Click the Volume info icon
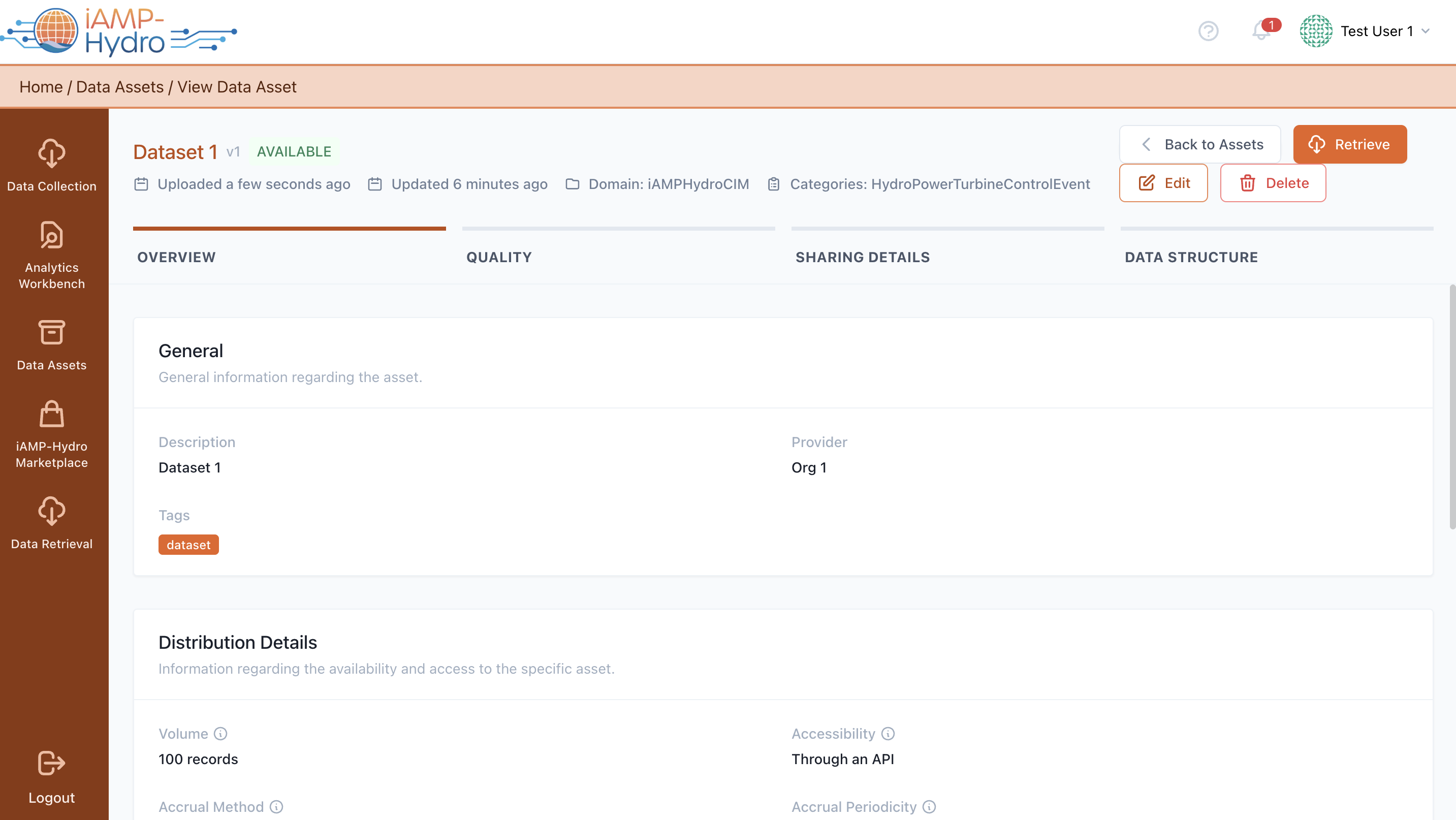The image size is (1456, 820). pyautogui.click(x=220, y=734)
